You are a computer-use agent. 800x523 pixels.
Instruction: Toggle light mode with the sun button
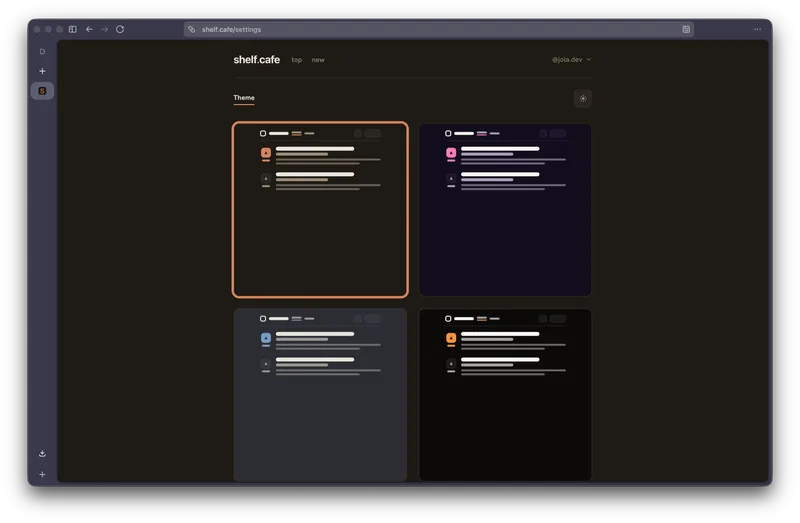(x=583, y=98)
